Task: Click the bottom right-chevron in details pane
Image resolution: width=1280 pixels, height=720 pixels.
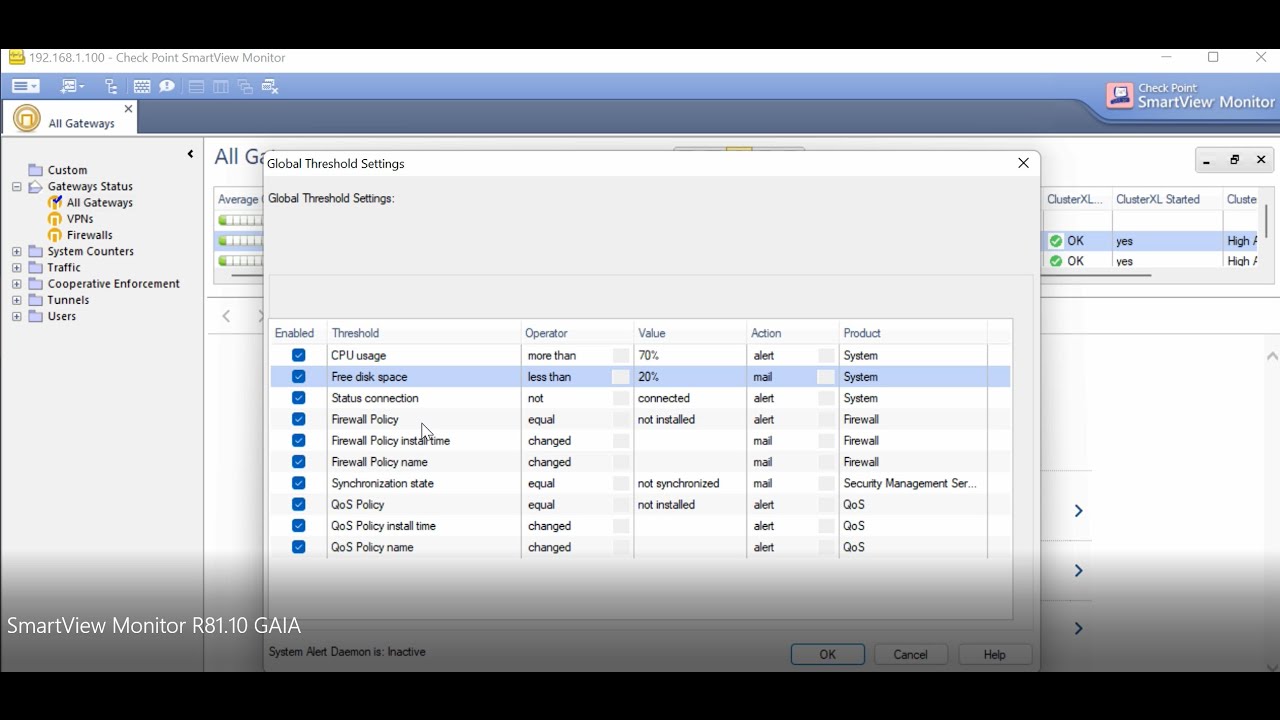Action: coord(1078,629)
